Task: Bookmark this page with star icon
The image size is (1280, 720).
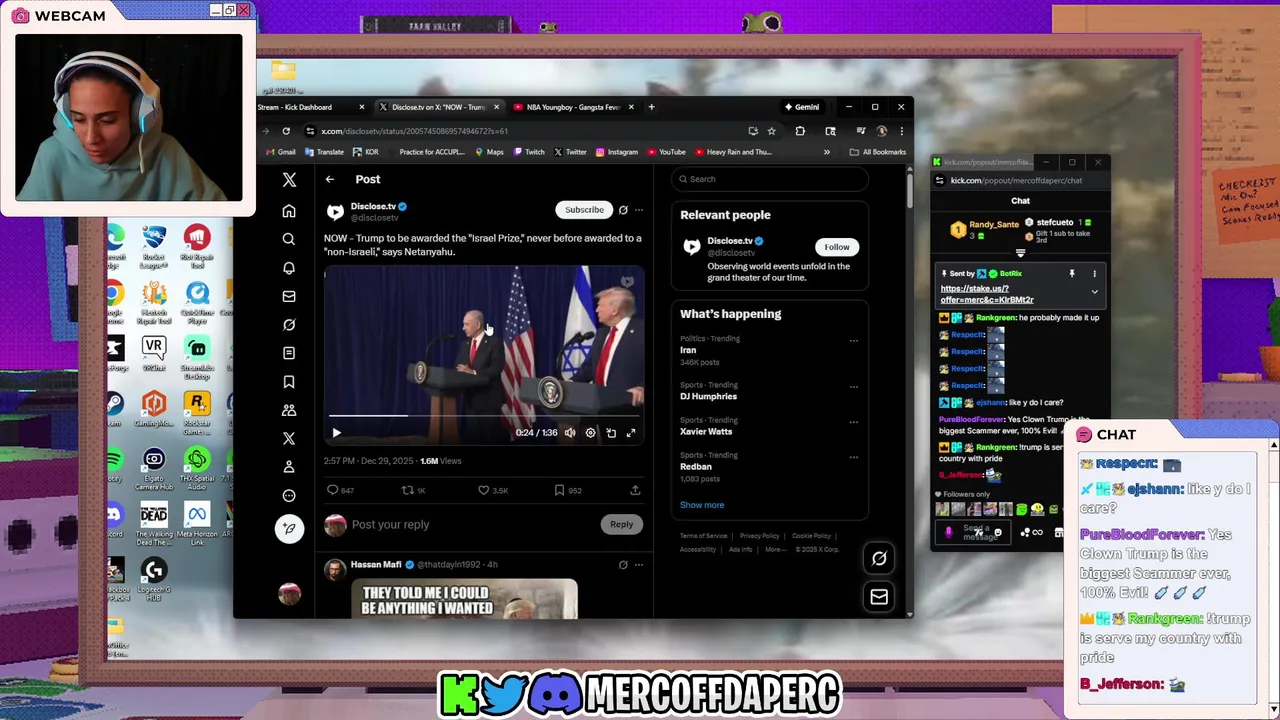Action: tap(771, 131)
